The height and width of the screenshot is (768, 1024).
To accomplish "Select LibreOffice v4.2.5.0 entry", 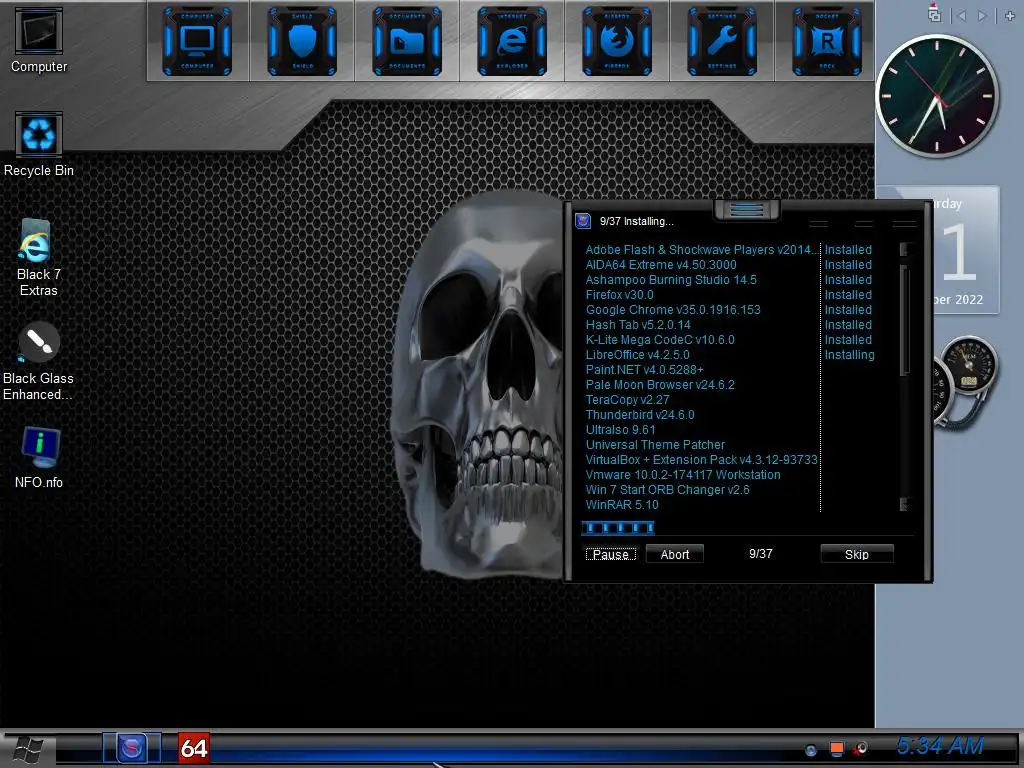I will (637, 355).
